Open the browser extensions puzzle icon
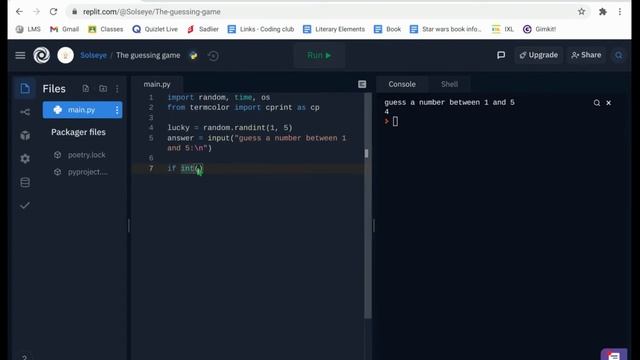 [603, 12]
